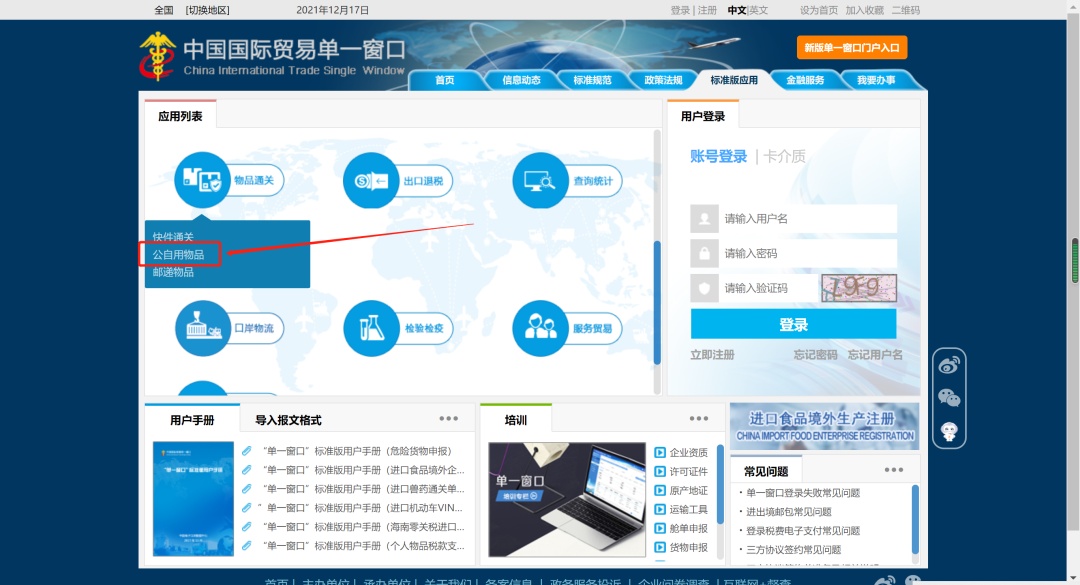
Task: Click the 查询统计 application icon
Action: click(541, 181)
